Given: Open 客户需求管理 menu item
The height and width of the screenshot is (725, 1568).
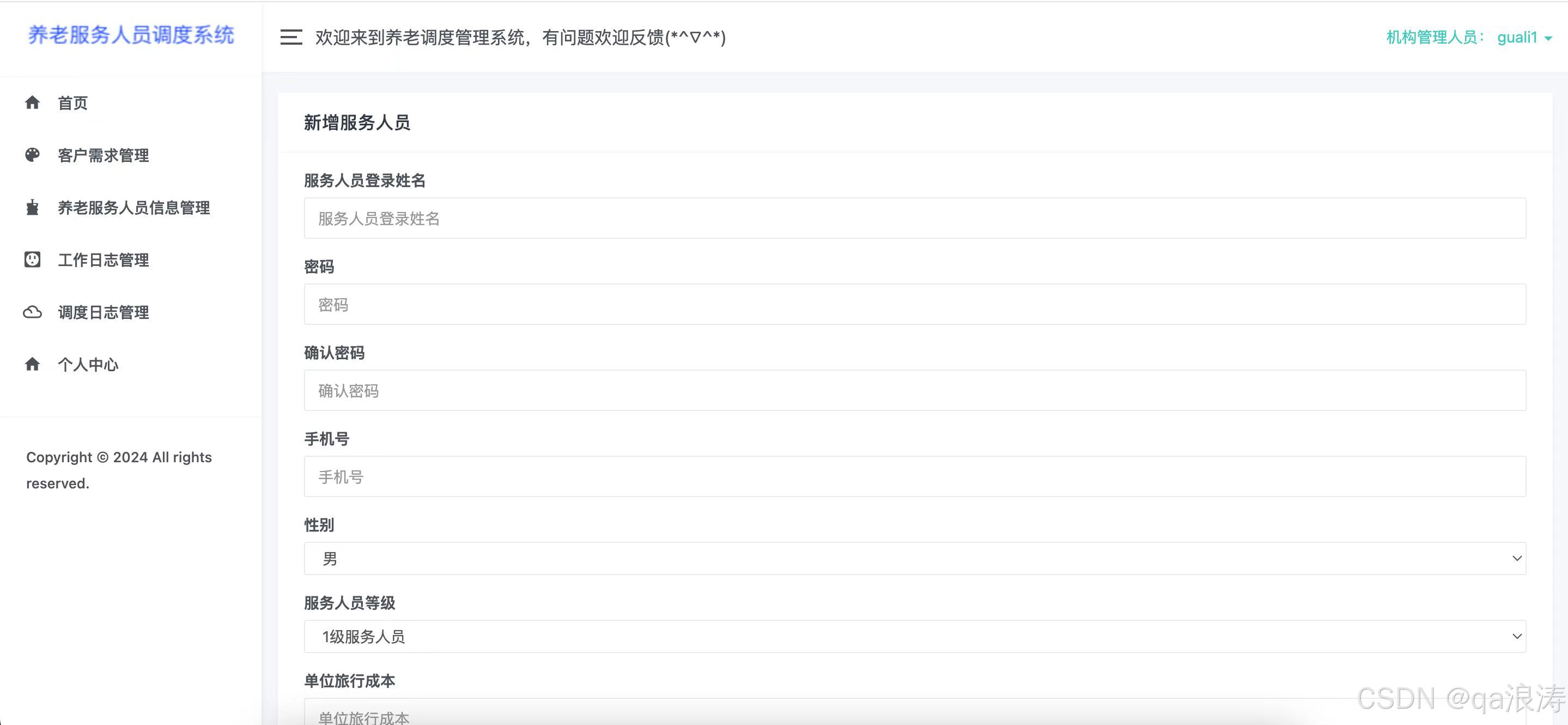Looking at the screenshot, I should (x=104, y=155).
